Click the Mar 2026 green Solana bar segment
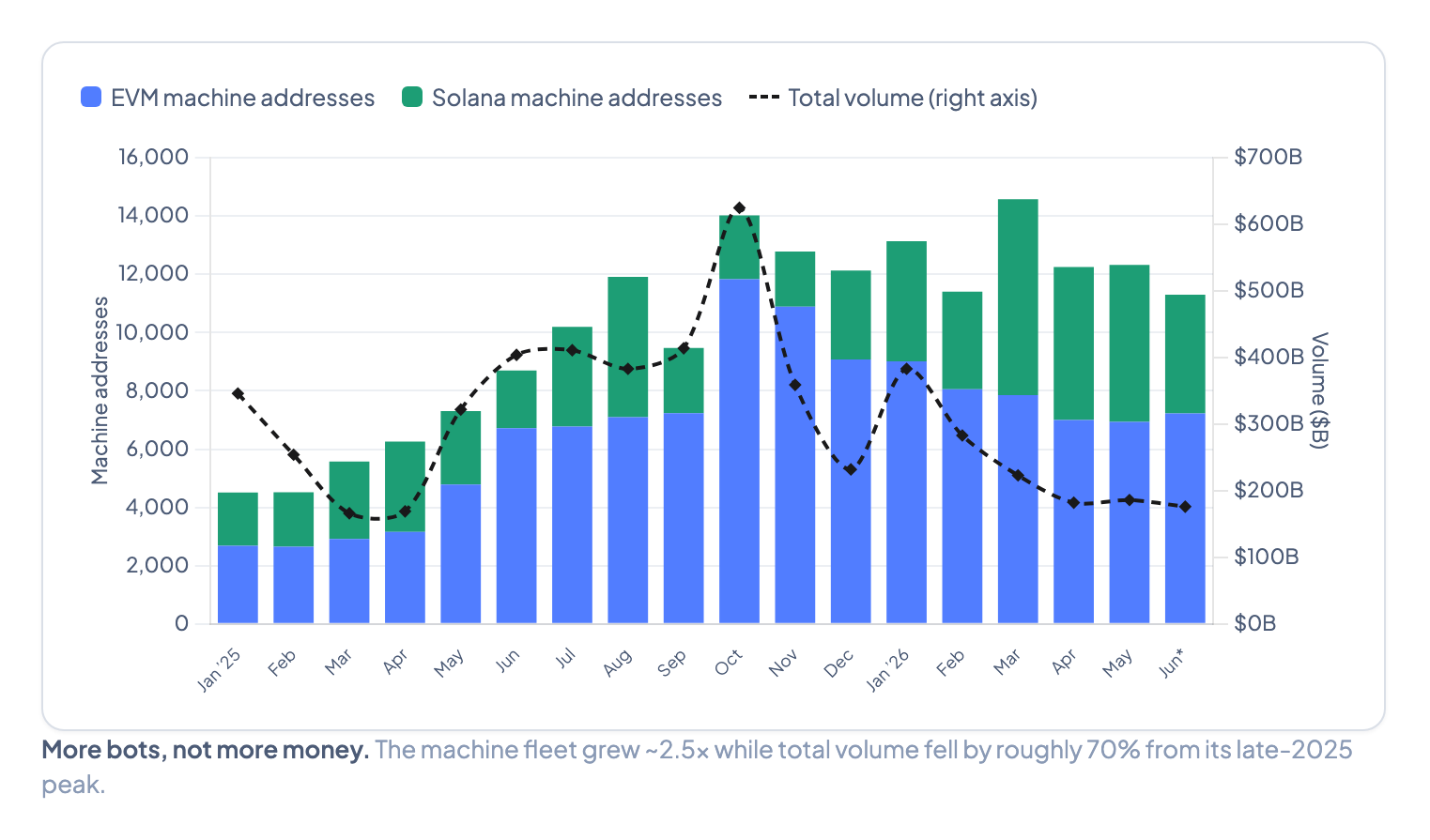The width and height of the screenshot is (1430, 840). click(1018, 297)
